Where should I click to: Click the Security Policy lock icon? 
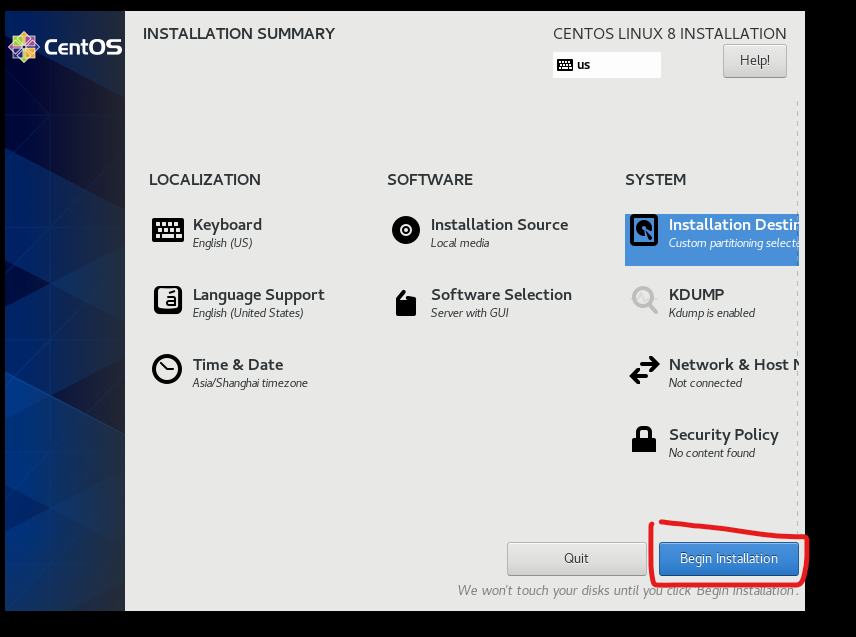(644, 439)
